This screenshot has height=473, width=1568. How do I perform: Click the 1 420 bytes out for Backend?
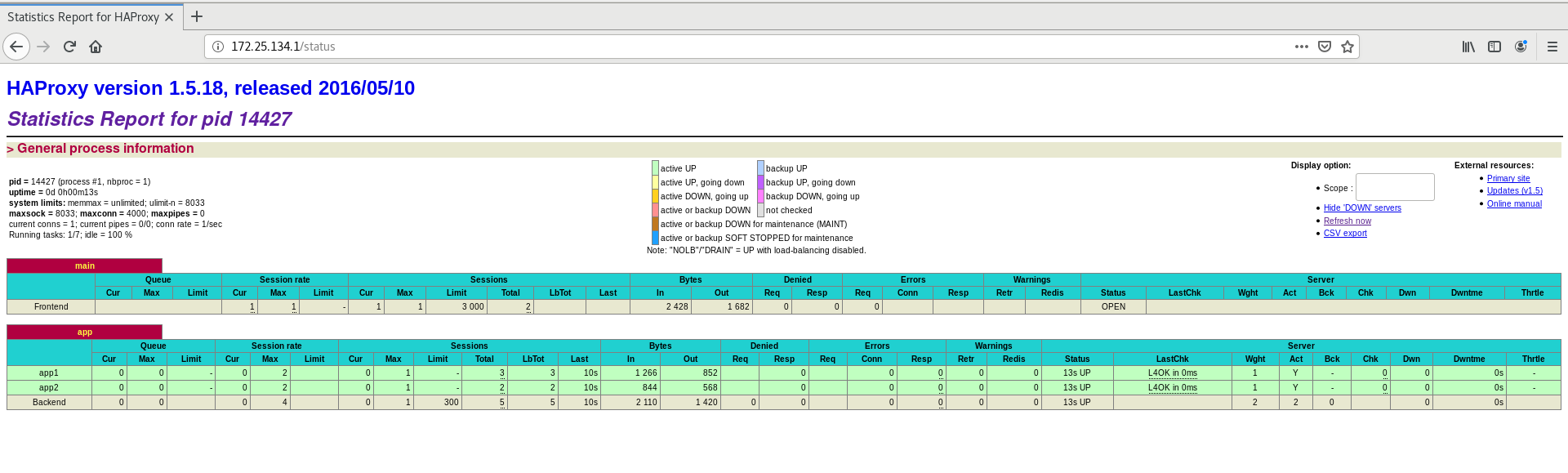(706, 402)
